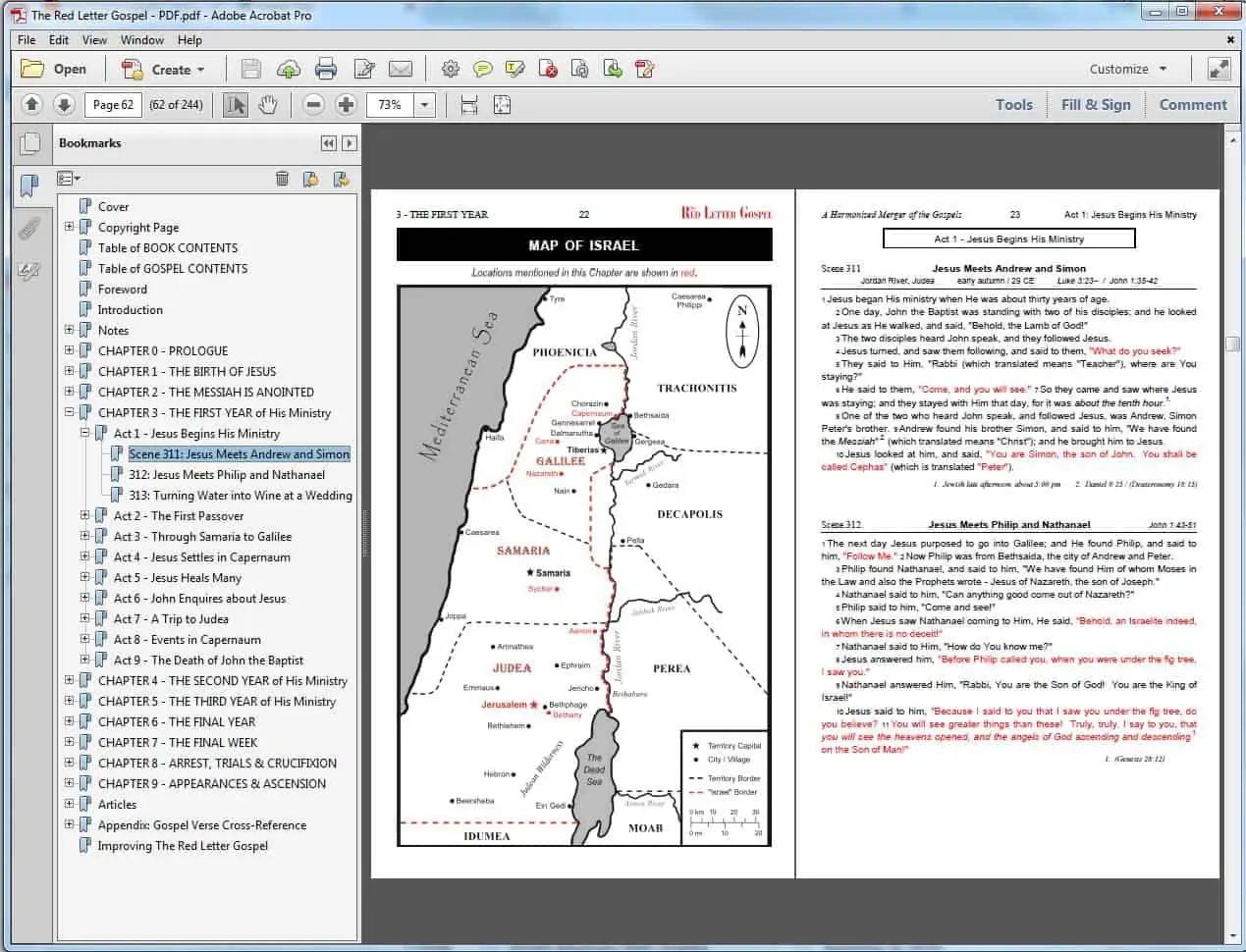1246x952 pixels.
Task: Collapse the Act 1 bookmark node
Action: pos(85,433)
